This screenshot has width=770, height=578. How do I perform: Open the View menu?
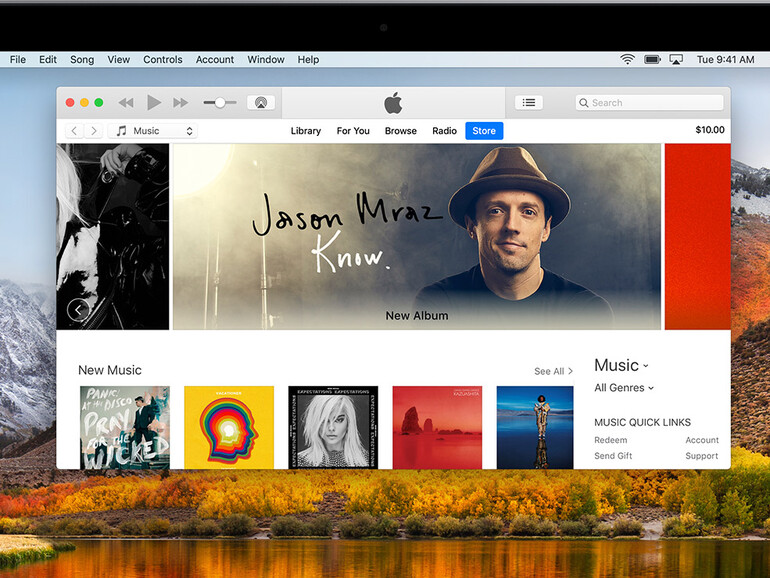pyautogui.click(x=118, y=59)
